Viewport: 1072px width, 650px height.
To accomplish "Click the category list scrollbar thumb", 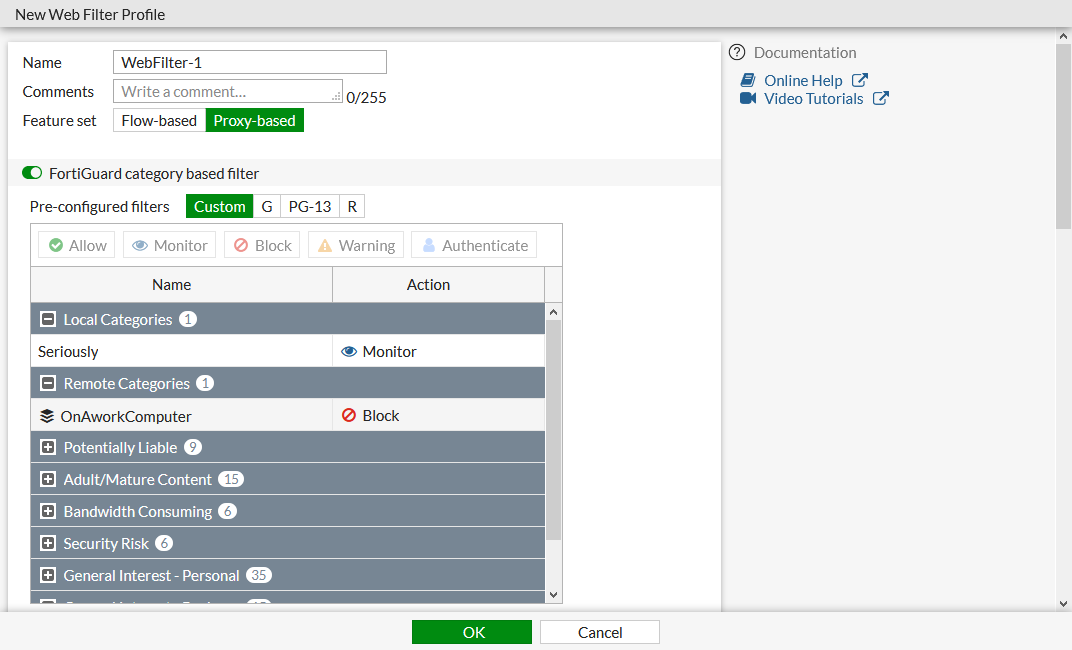I will pos(554,429).
